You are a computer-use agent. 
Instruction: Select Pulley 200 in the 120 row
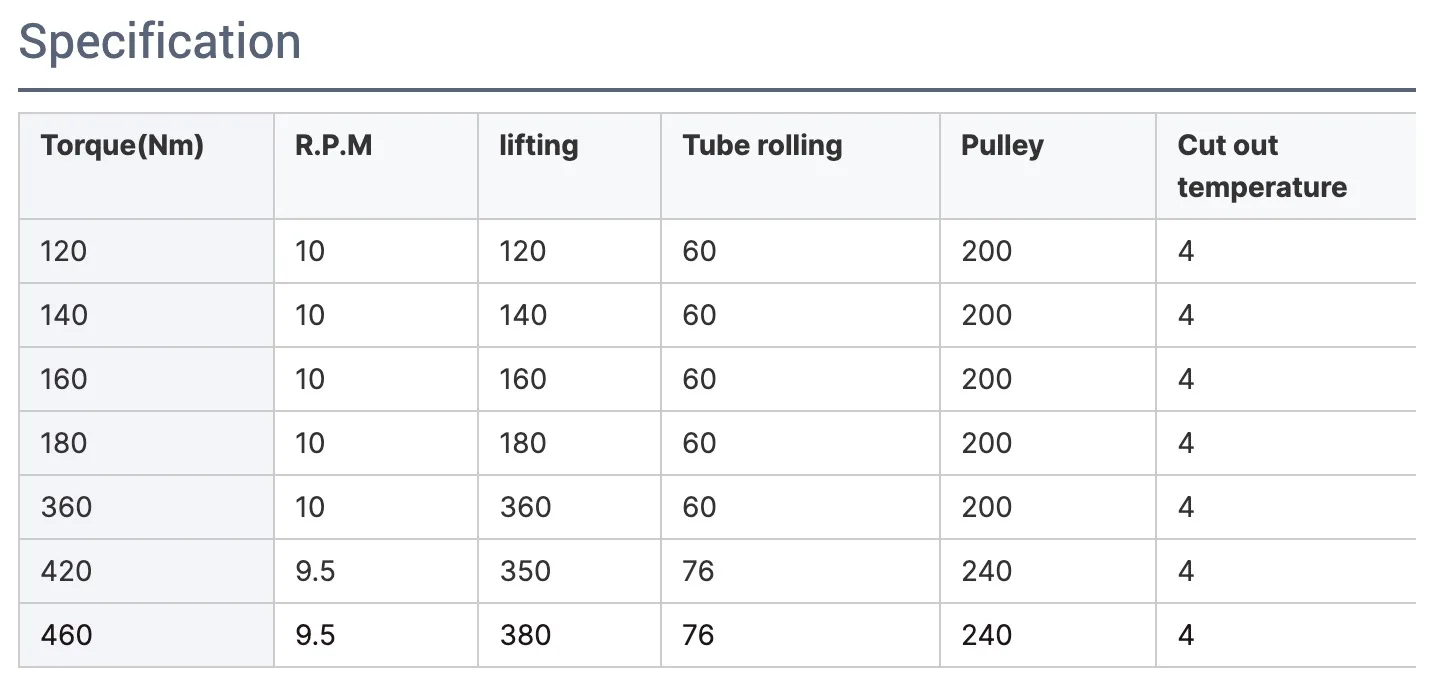click(x=987, y=251)
